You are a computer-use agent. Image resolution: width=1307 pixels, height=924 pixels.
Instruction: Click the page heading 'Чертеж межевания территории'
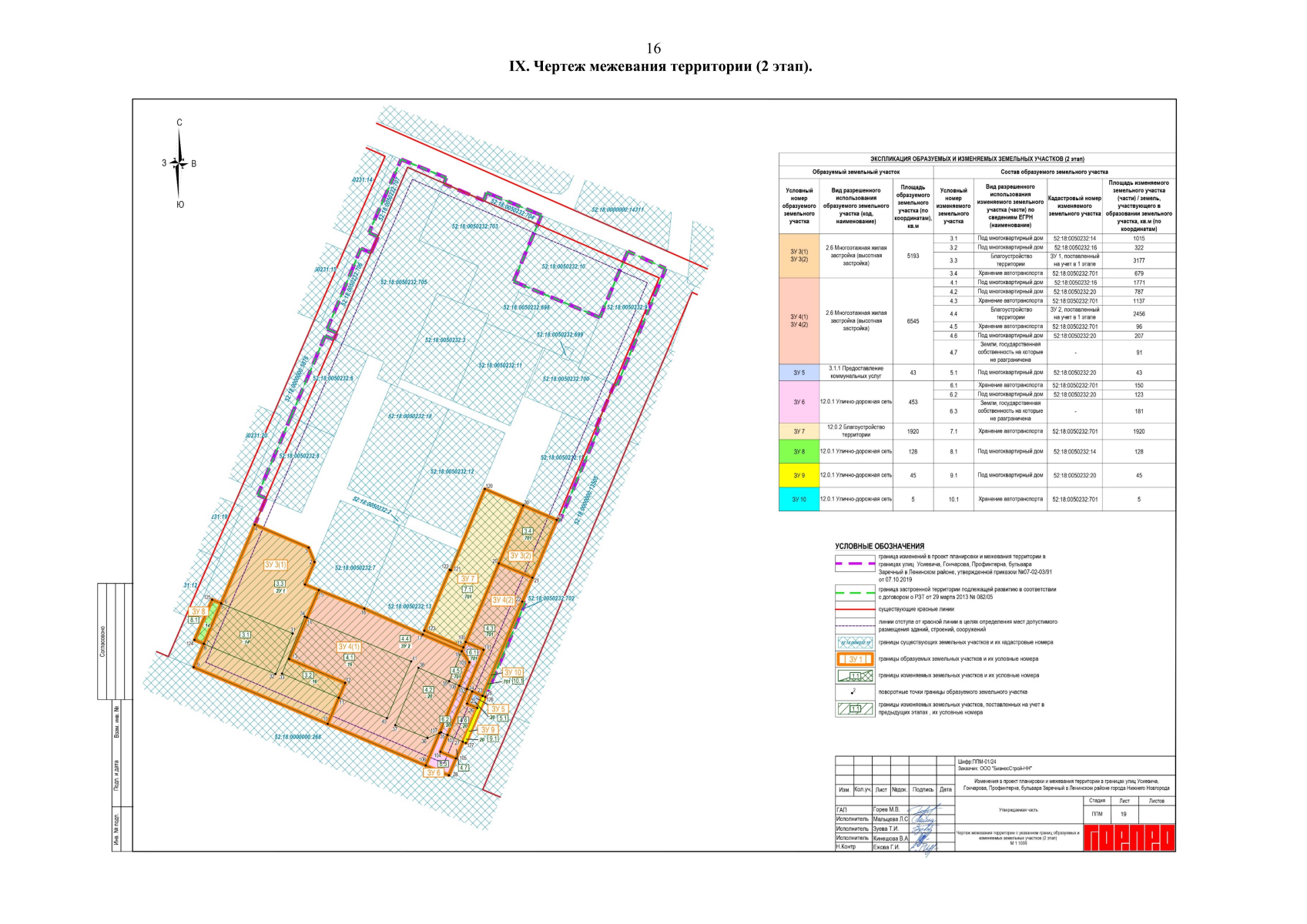pos(660,66)
